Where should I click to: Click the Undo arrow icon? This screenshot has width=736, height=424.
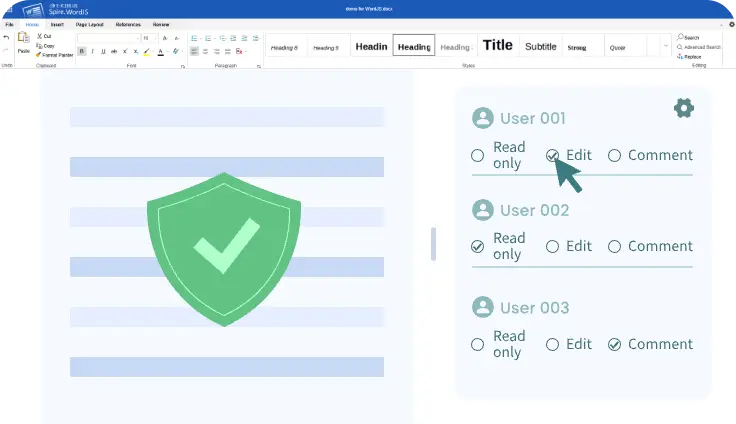6,37
